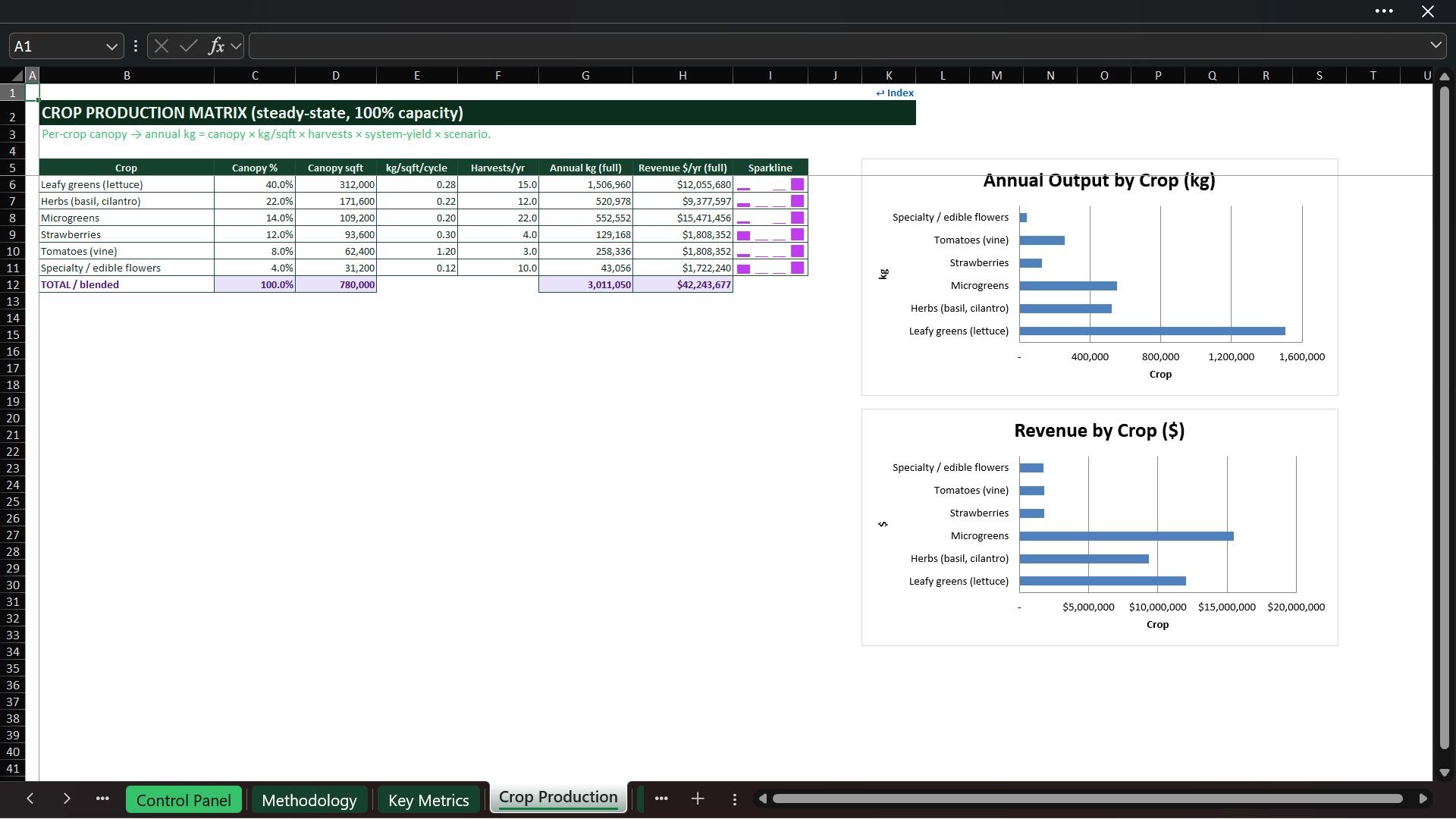
Task: Click the horizontal scrollbar thumb
Action: [x=1087, y=799]
